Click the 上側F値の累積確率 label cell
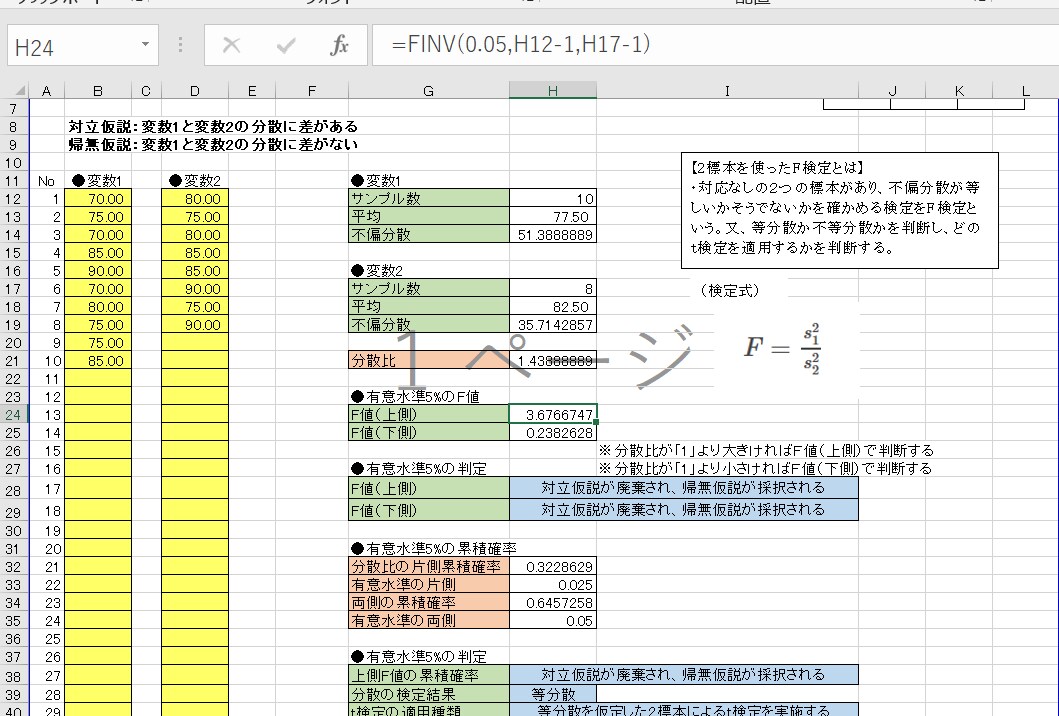The height and width of the screenshot is (716, 1059). click(x=429, y=675)
